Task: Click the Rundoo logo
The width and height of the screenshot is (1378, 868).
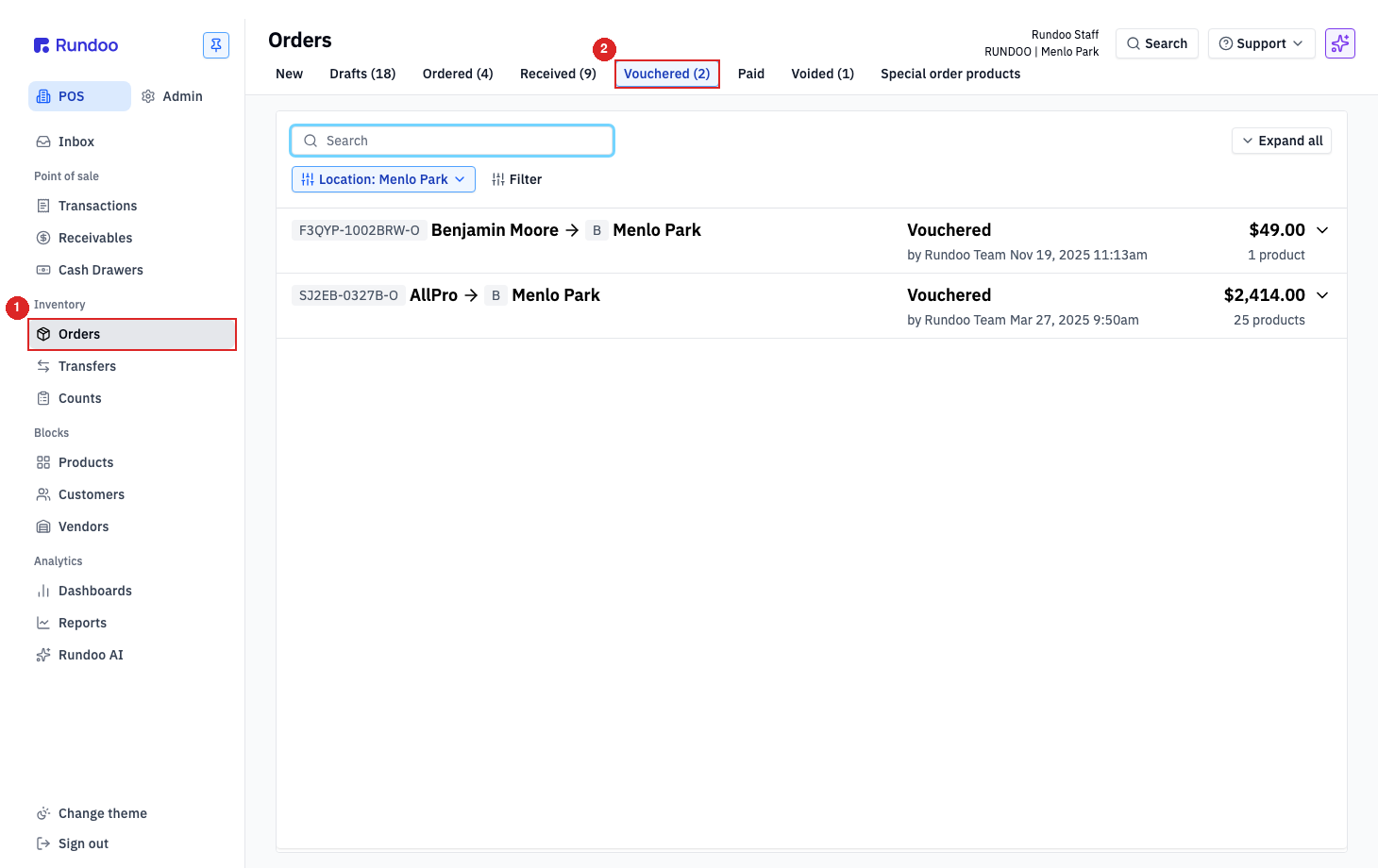Action: (76, 45)
